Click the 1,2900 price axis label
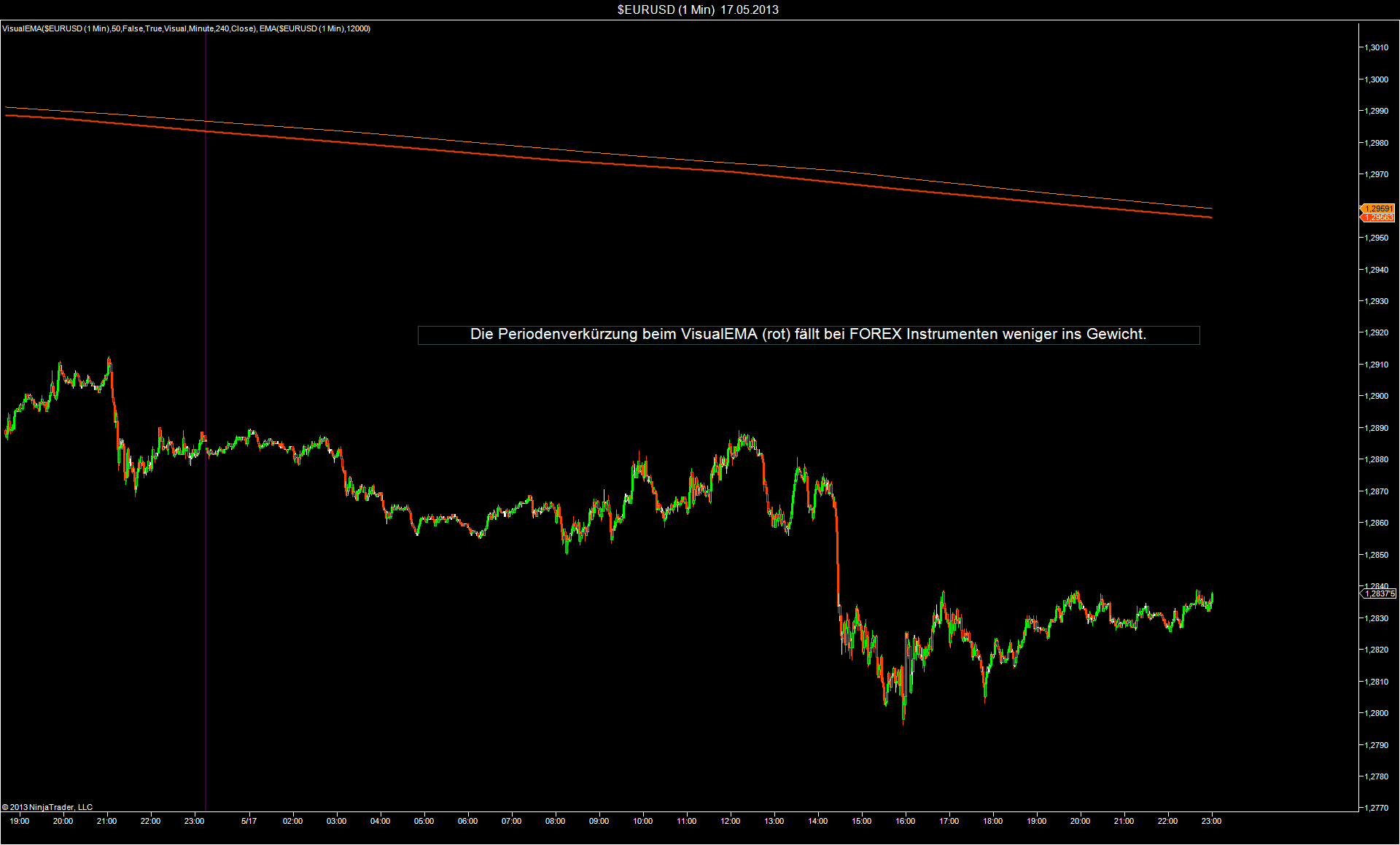 1377,396
